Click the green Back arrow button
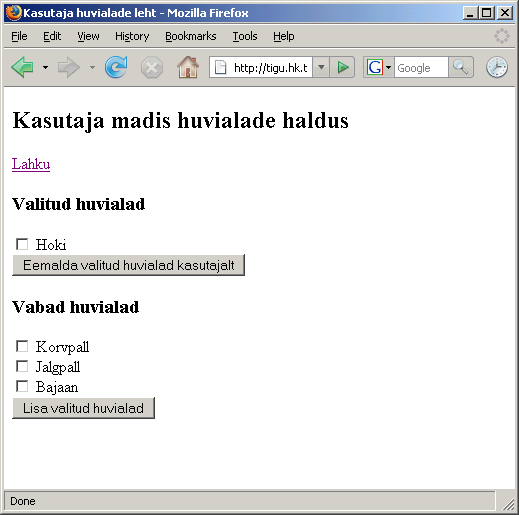 (23, 67)
